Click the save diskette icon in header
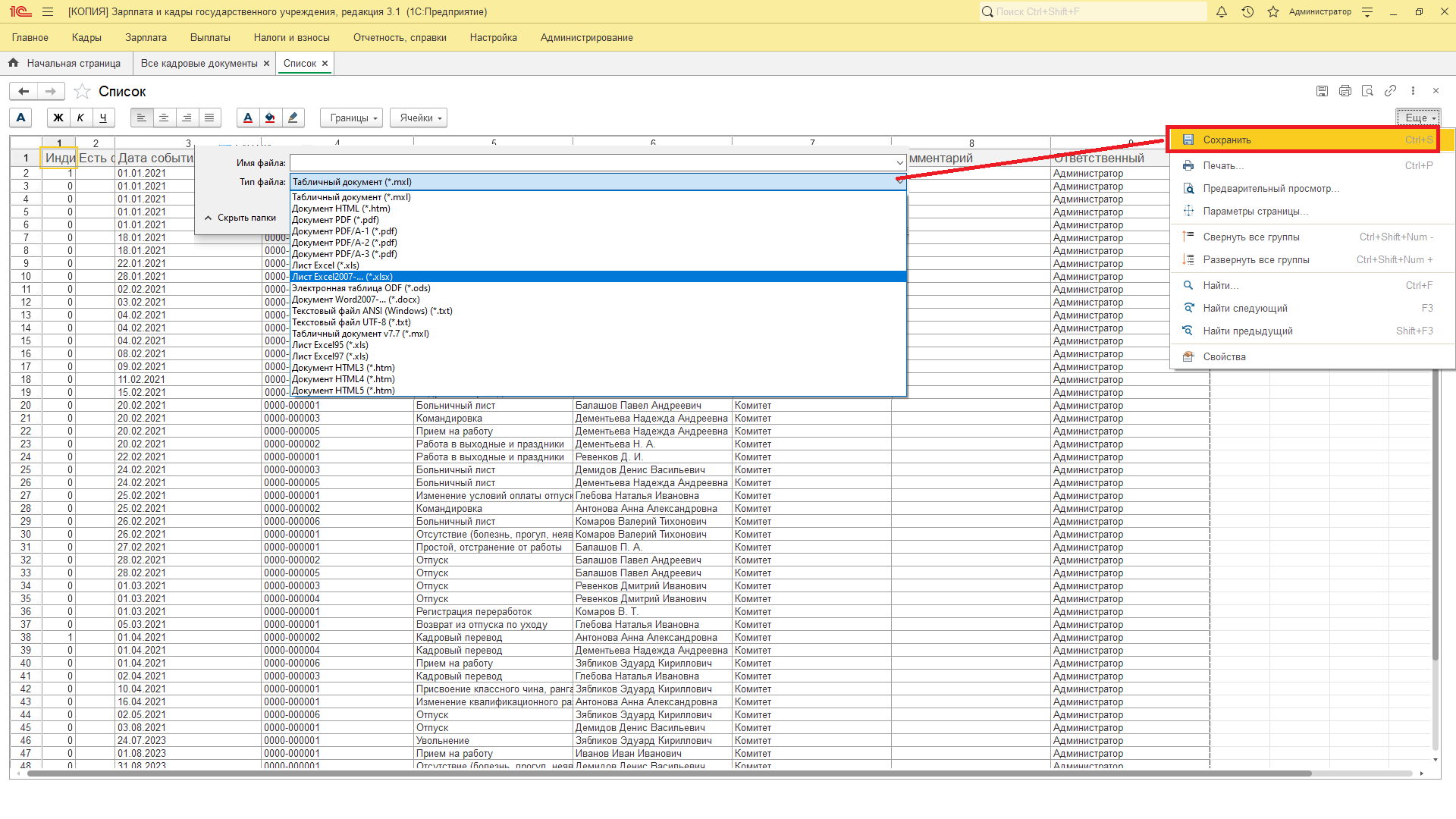The height and width of the screenshot is (819, 1456). (x=1322, y=91)
